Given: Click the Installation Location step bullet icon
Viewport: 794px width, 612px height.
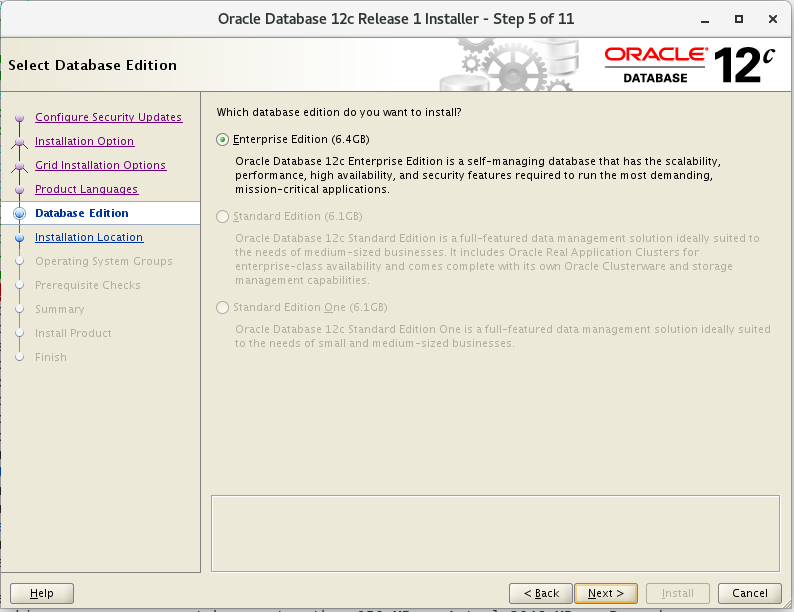Looking at the screenshot, I should (x=19, y=238).
